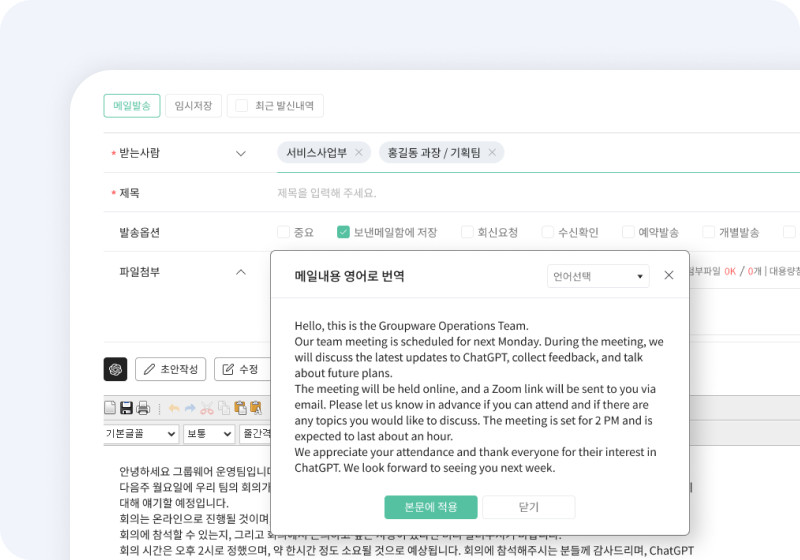
Task: Click the 수정 edit button
Action: pos(241,369)
